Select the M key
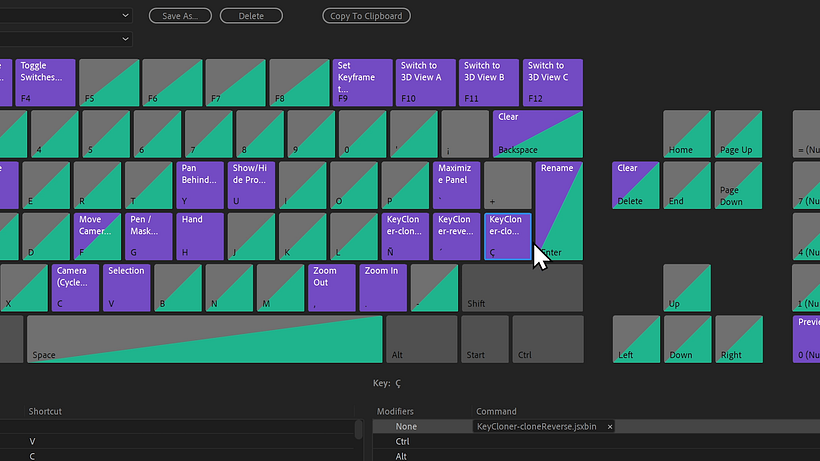Viewport: 820px width, 461px height. click(281, 287)
